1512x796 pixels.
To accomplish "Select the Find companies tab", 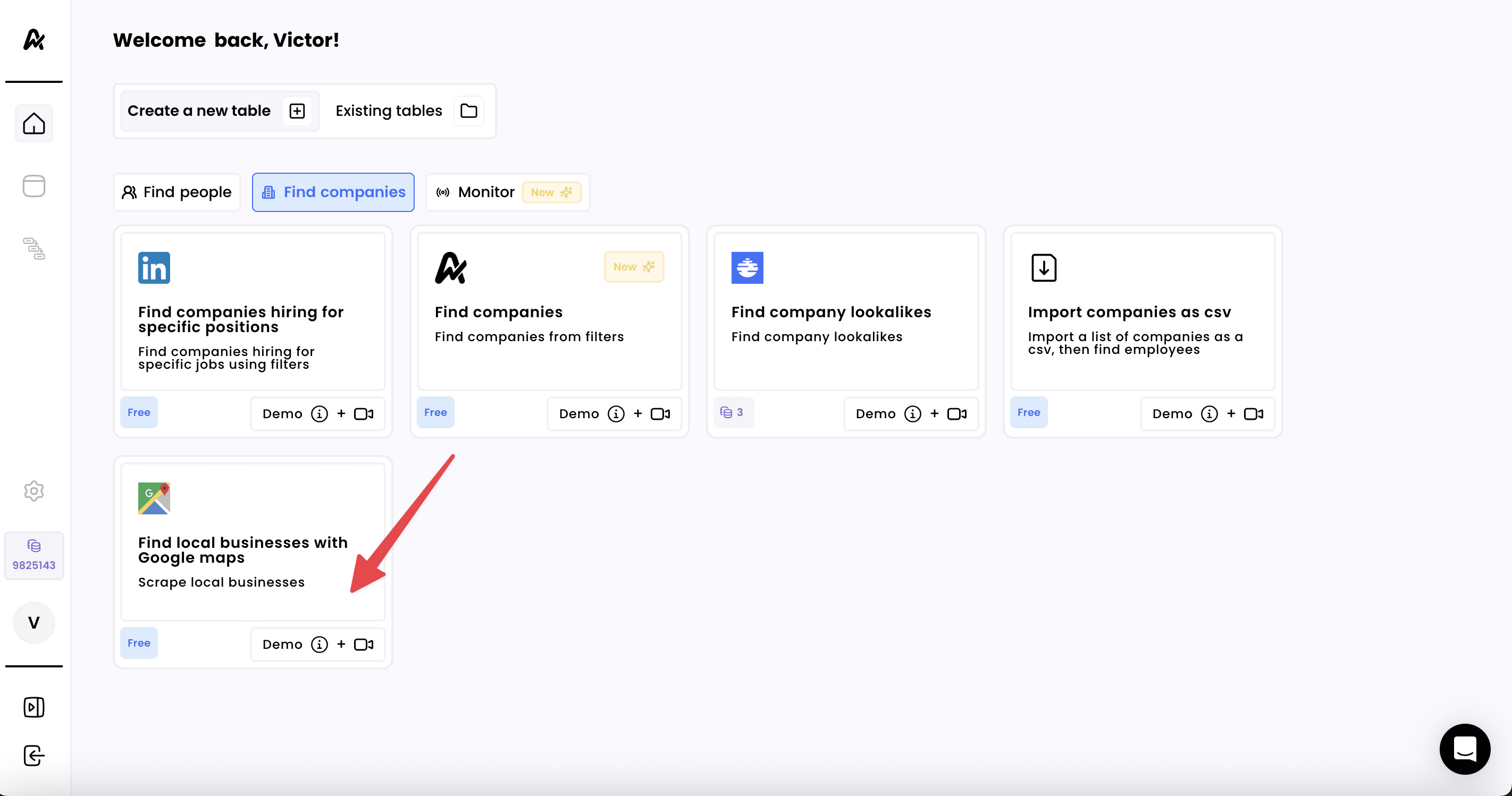I will pyautogui.click(x=333, y=192).
